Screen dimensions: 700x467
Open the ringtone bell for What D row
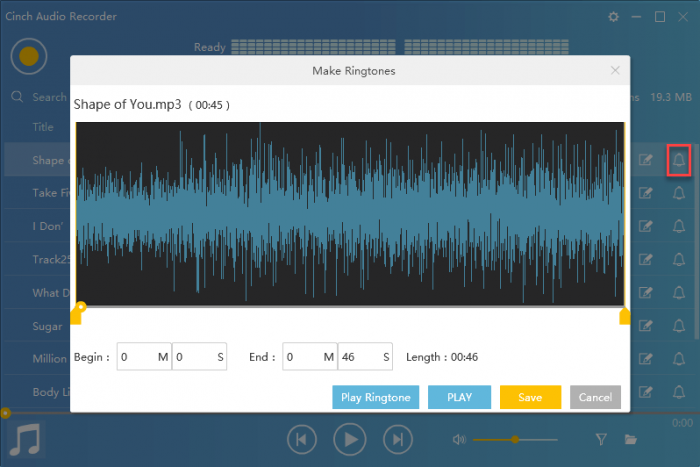click(x=679, y=292)
